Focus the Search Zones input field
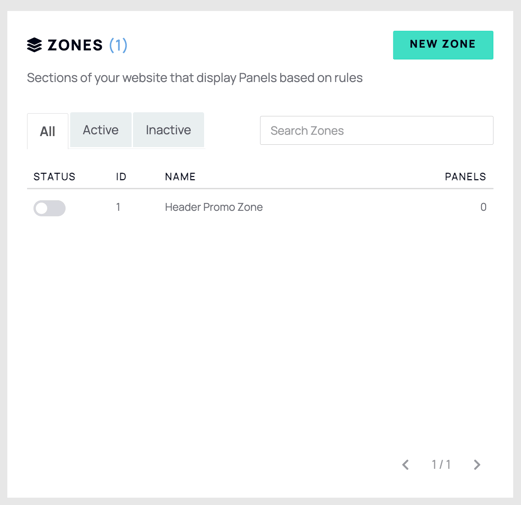 pos(377,130)
